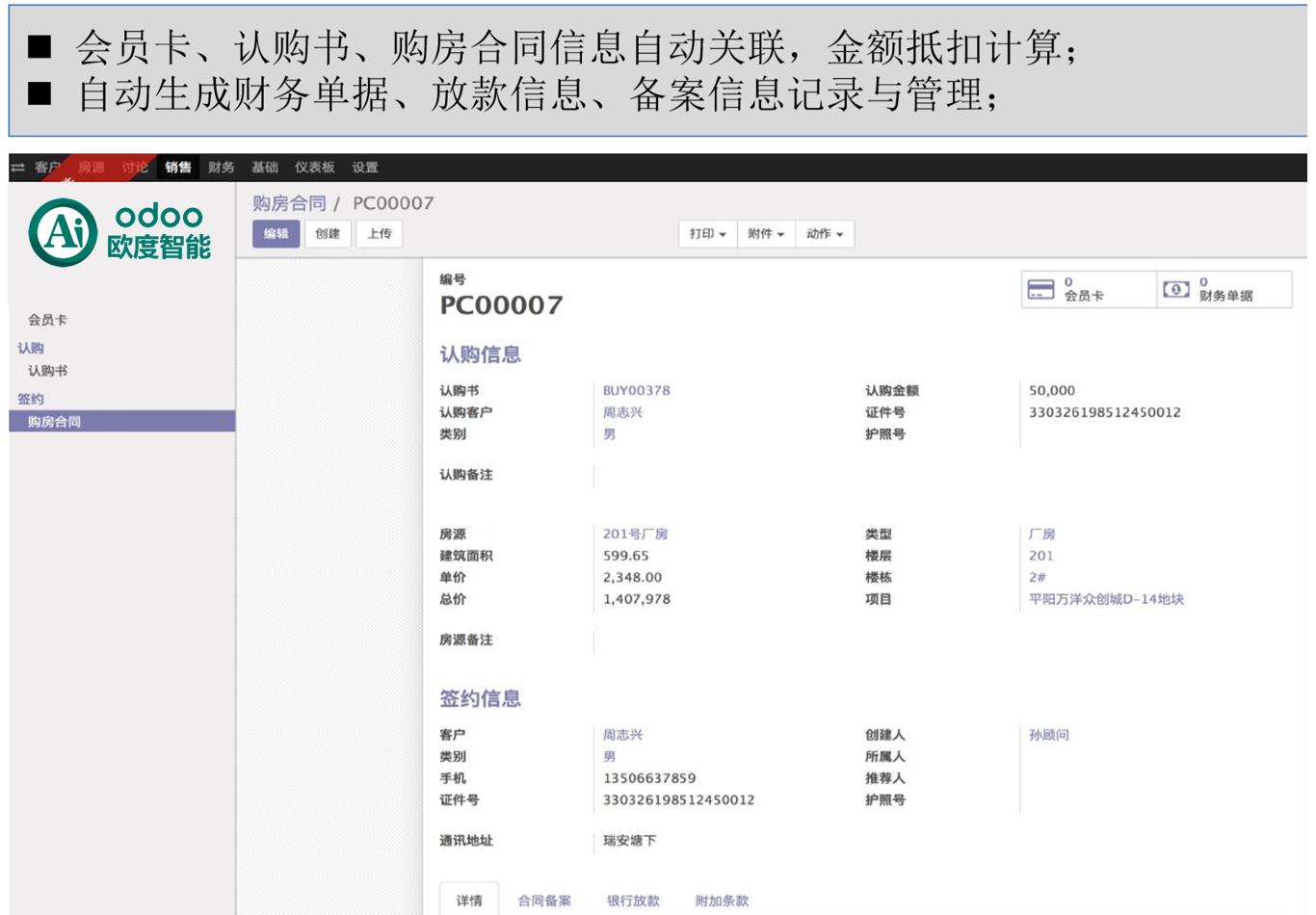Open the 201号厂房 property link
The height and width of the screenshot is (915, 1316).
[x=635, y=535]
